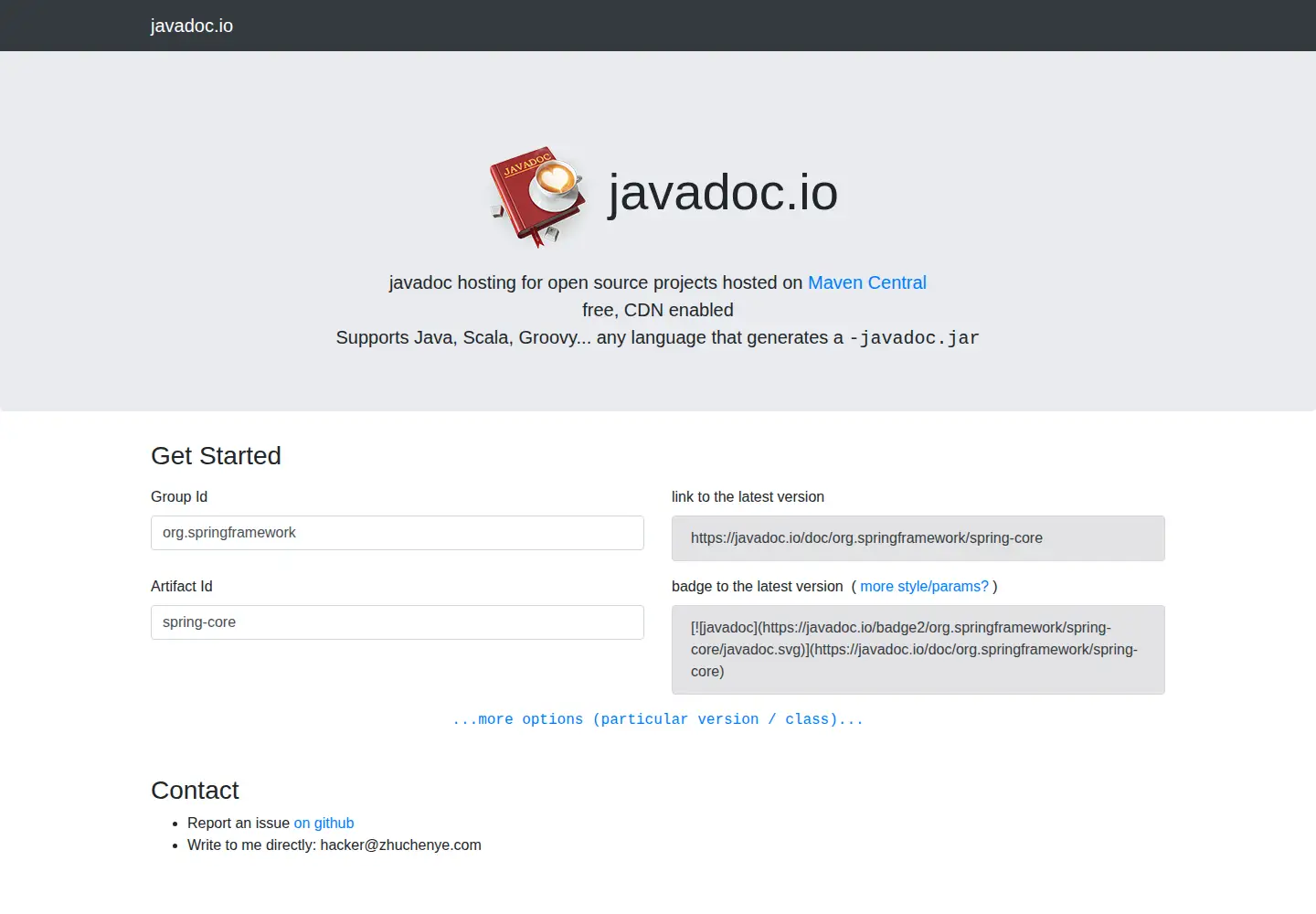Select the badge markdown text box
Screen dimensions: 1316x914
tap(918, 650)
